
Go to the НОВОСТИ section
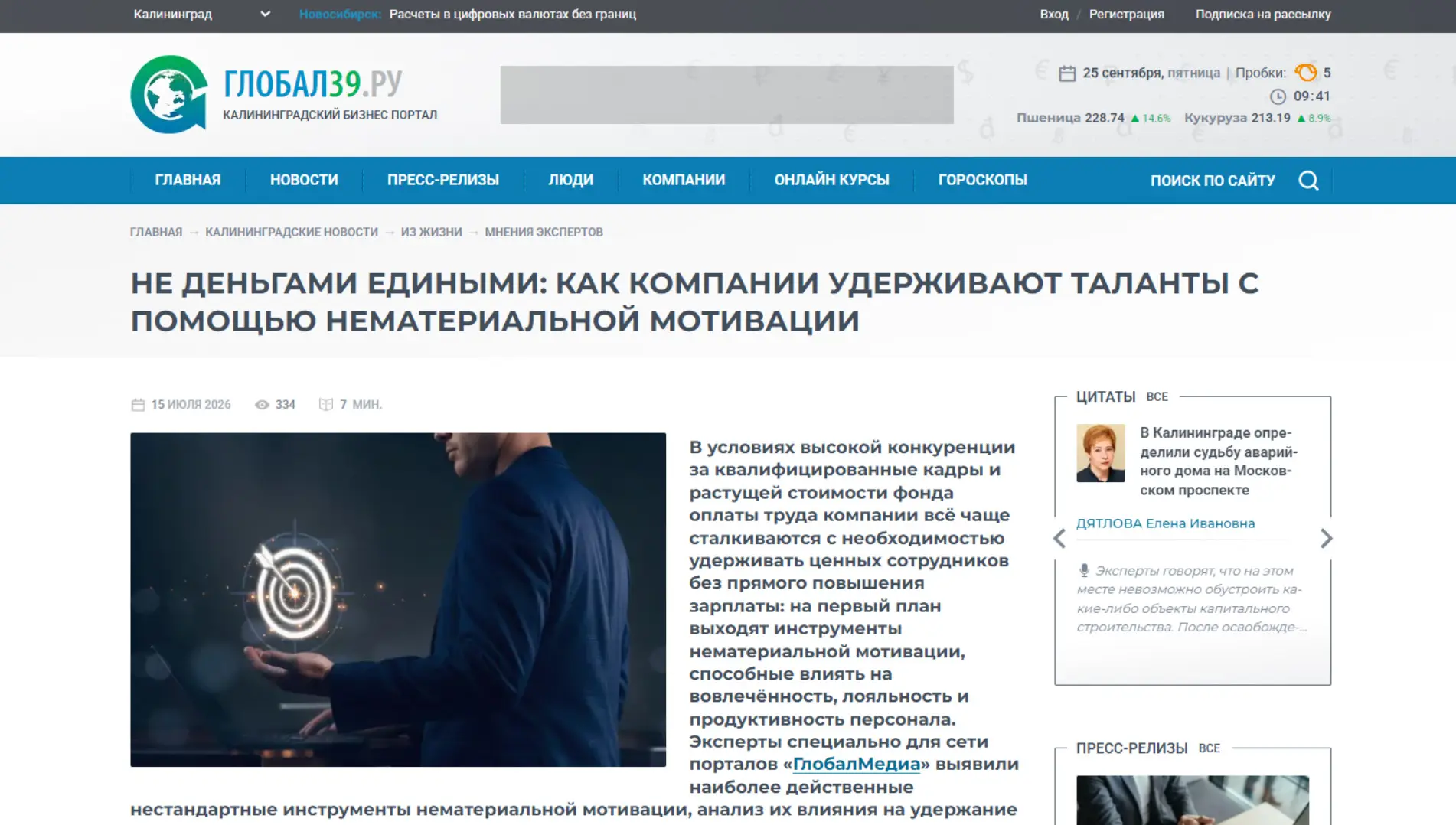(304, 180)
